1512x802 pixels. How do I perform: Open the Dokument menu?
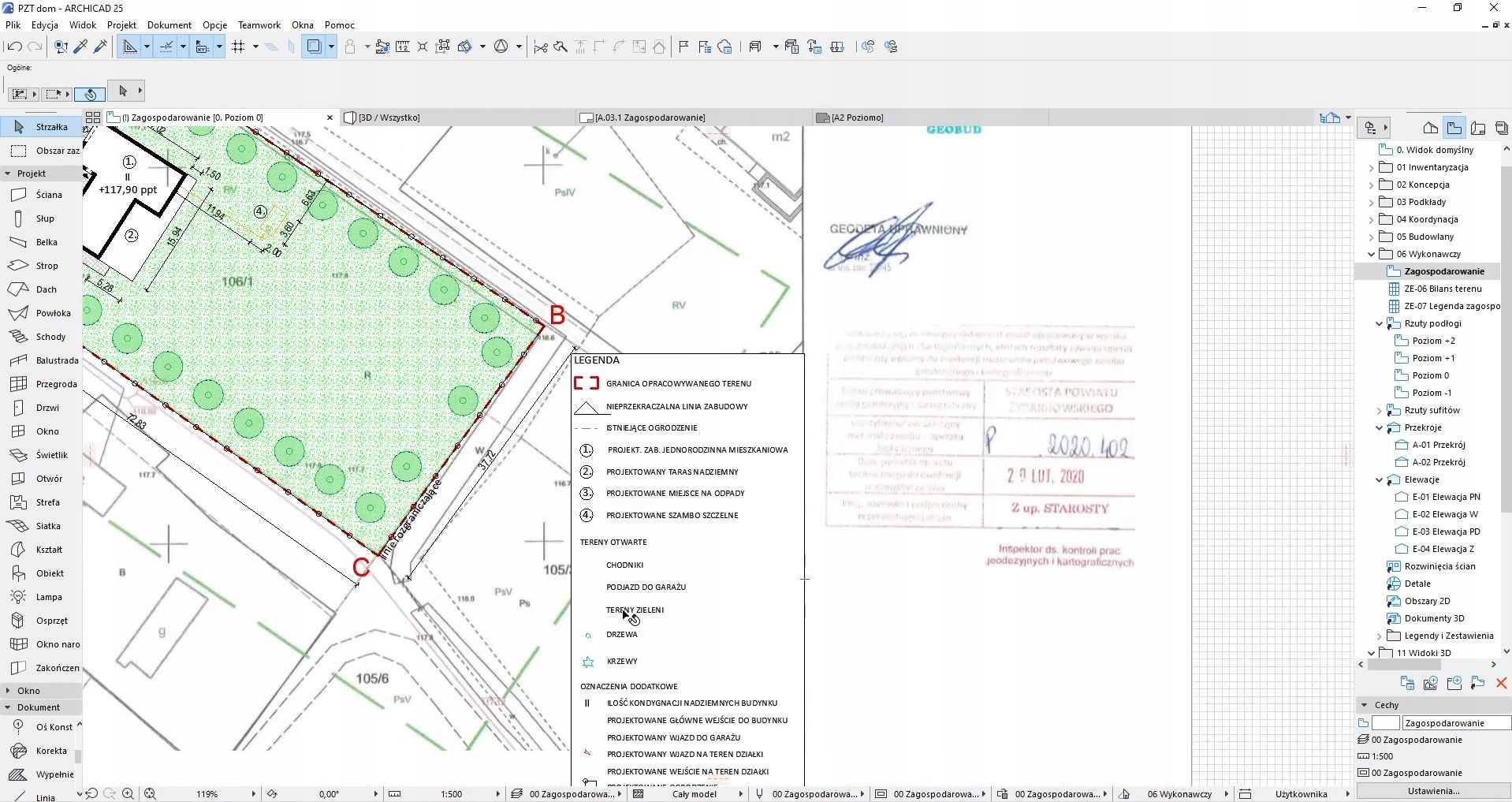click(169, 25)
